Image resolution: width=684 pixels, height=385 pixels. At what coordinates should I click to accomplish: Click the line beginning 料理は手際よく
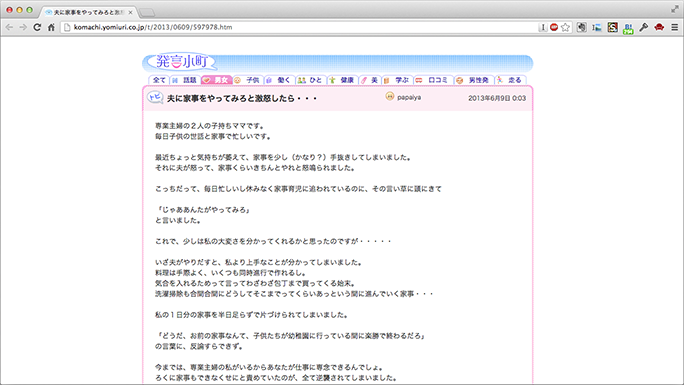(231, 273)
